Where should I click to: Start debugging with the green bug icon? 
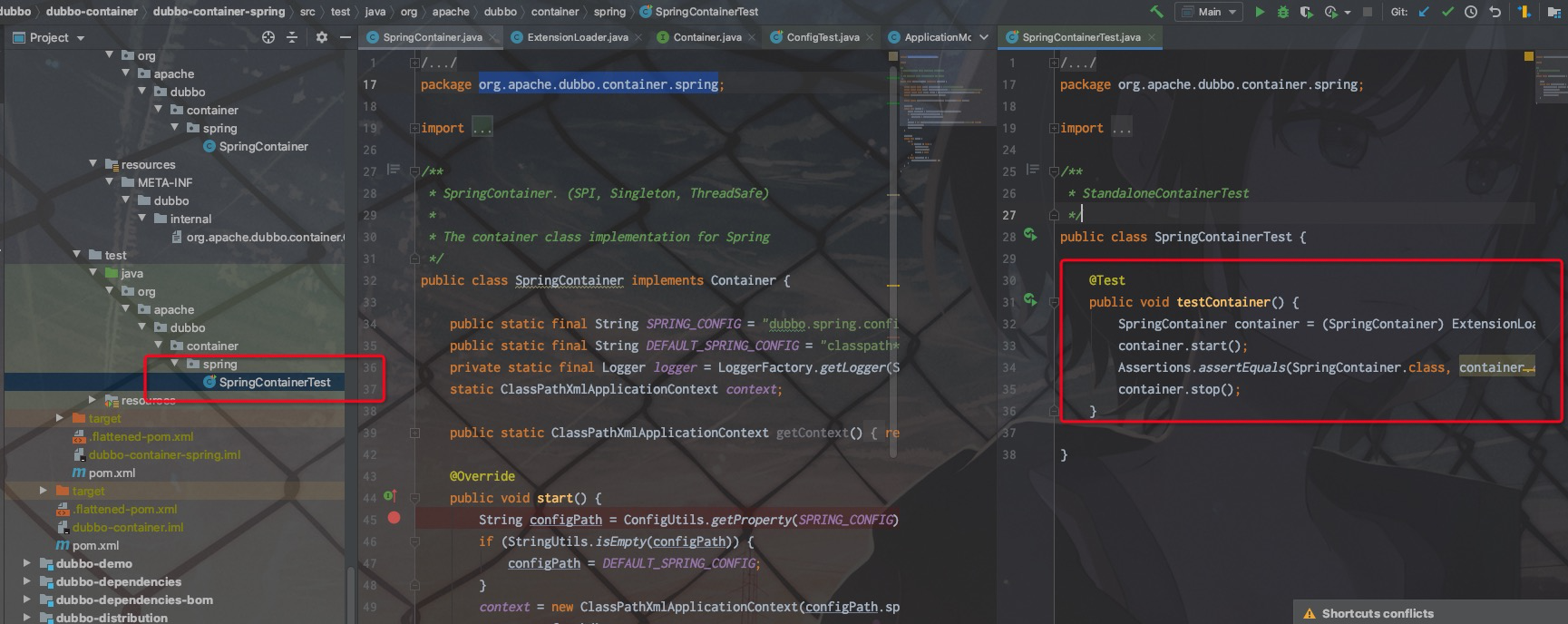tap(1282, 12)
